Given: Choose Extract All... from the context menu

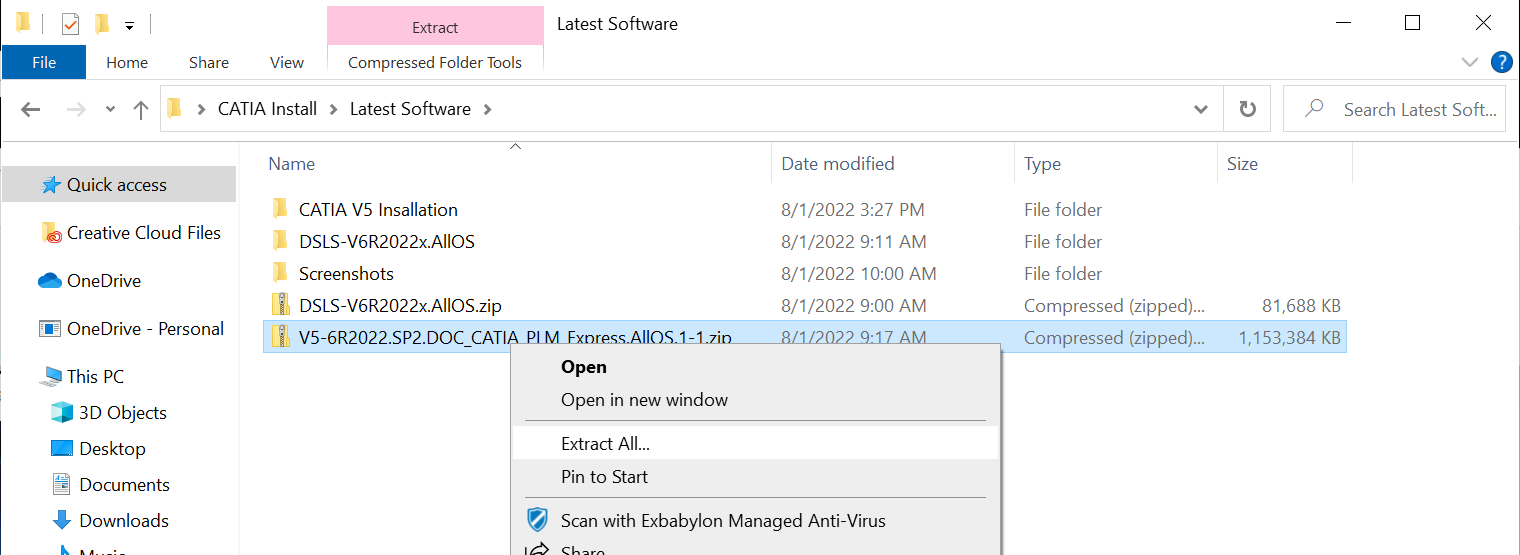Looking at the screenshot, I should pos(755,444).
